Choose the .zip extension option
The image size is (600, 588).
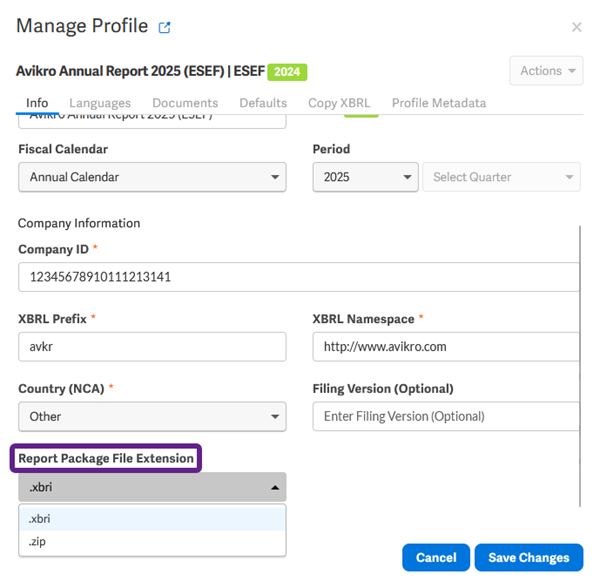152,542
